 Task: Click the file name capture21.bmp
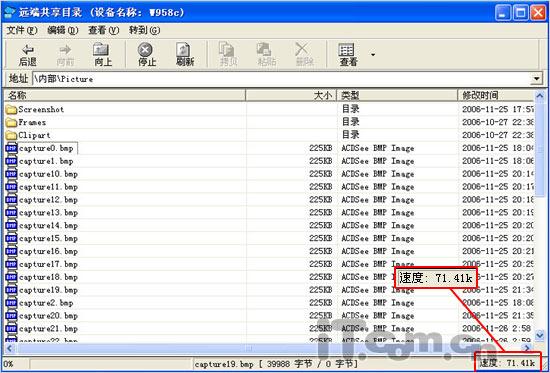click(48, 329)
